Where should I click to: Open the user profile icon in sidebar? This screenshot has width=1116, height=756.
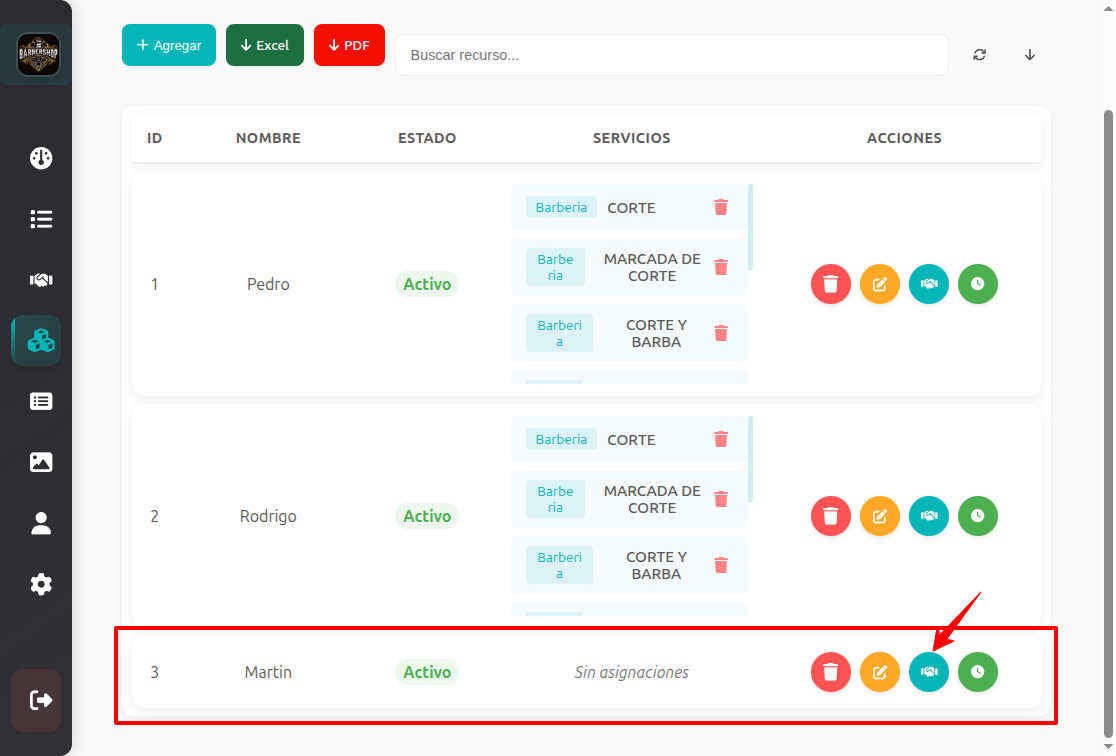click(41, 523)
